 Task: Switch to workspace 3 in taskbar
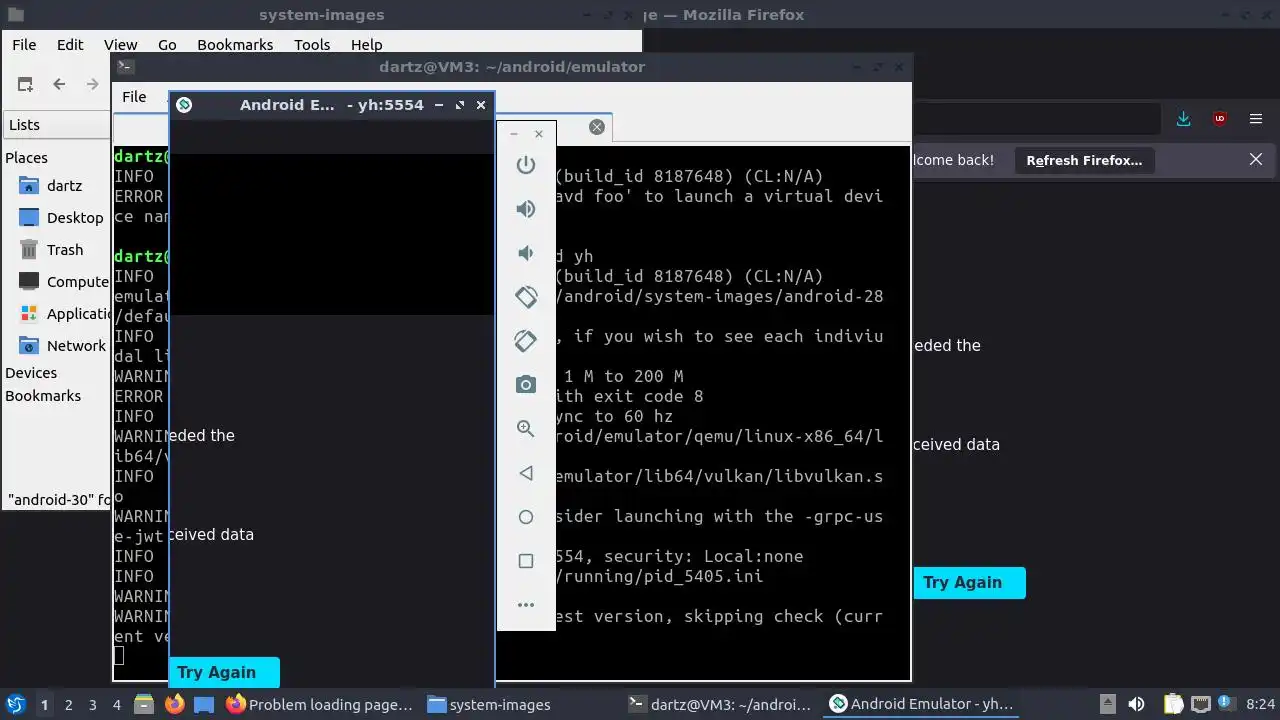[x=92, y=704]
